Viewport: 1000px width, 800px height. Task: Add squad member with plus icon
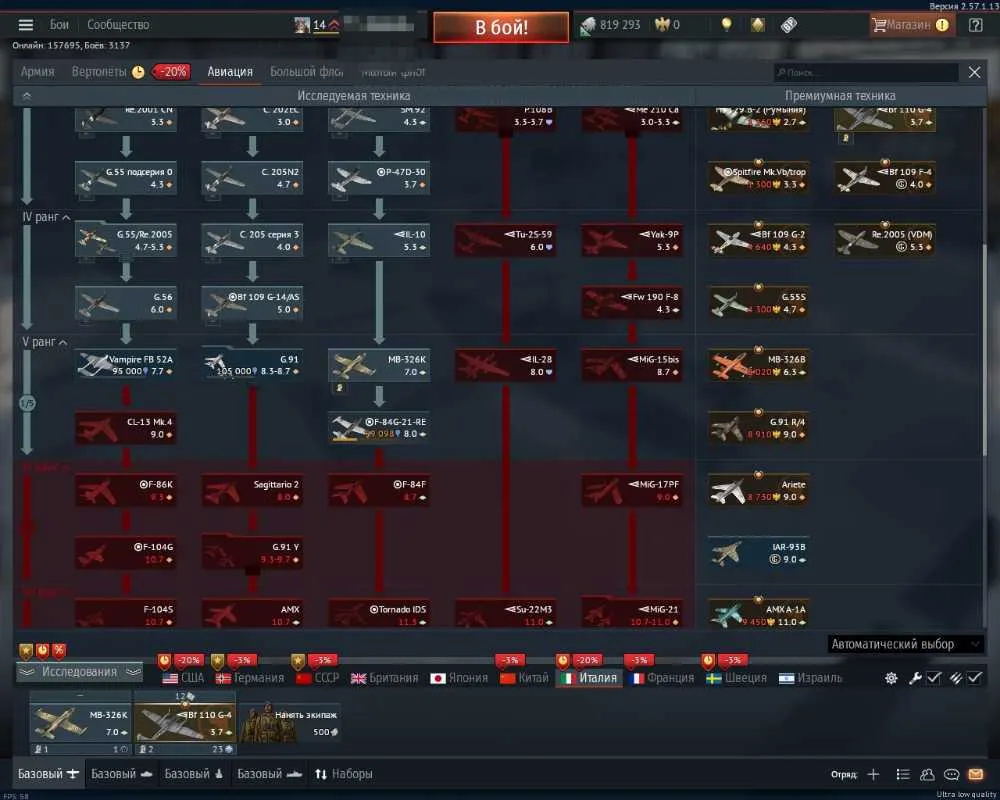873,774
